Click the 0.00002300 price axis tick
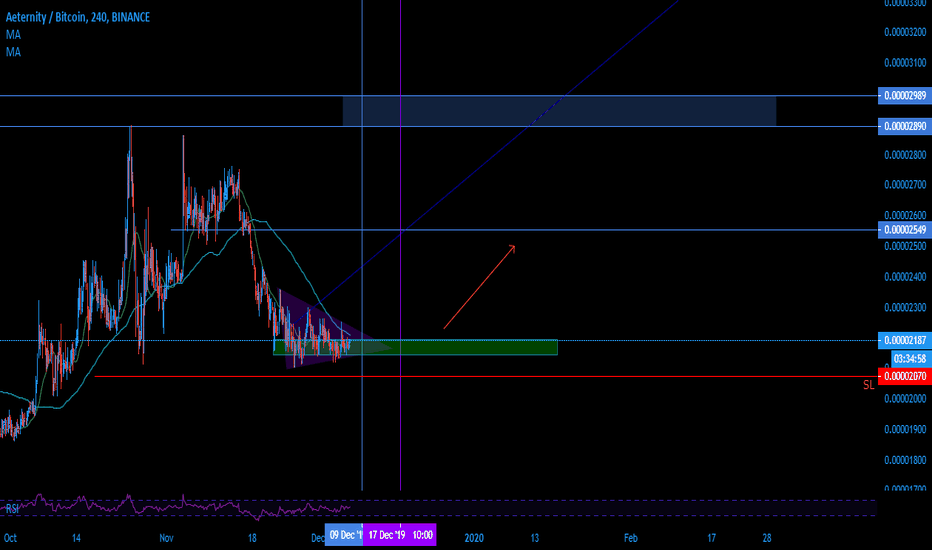 [905, 308]
